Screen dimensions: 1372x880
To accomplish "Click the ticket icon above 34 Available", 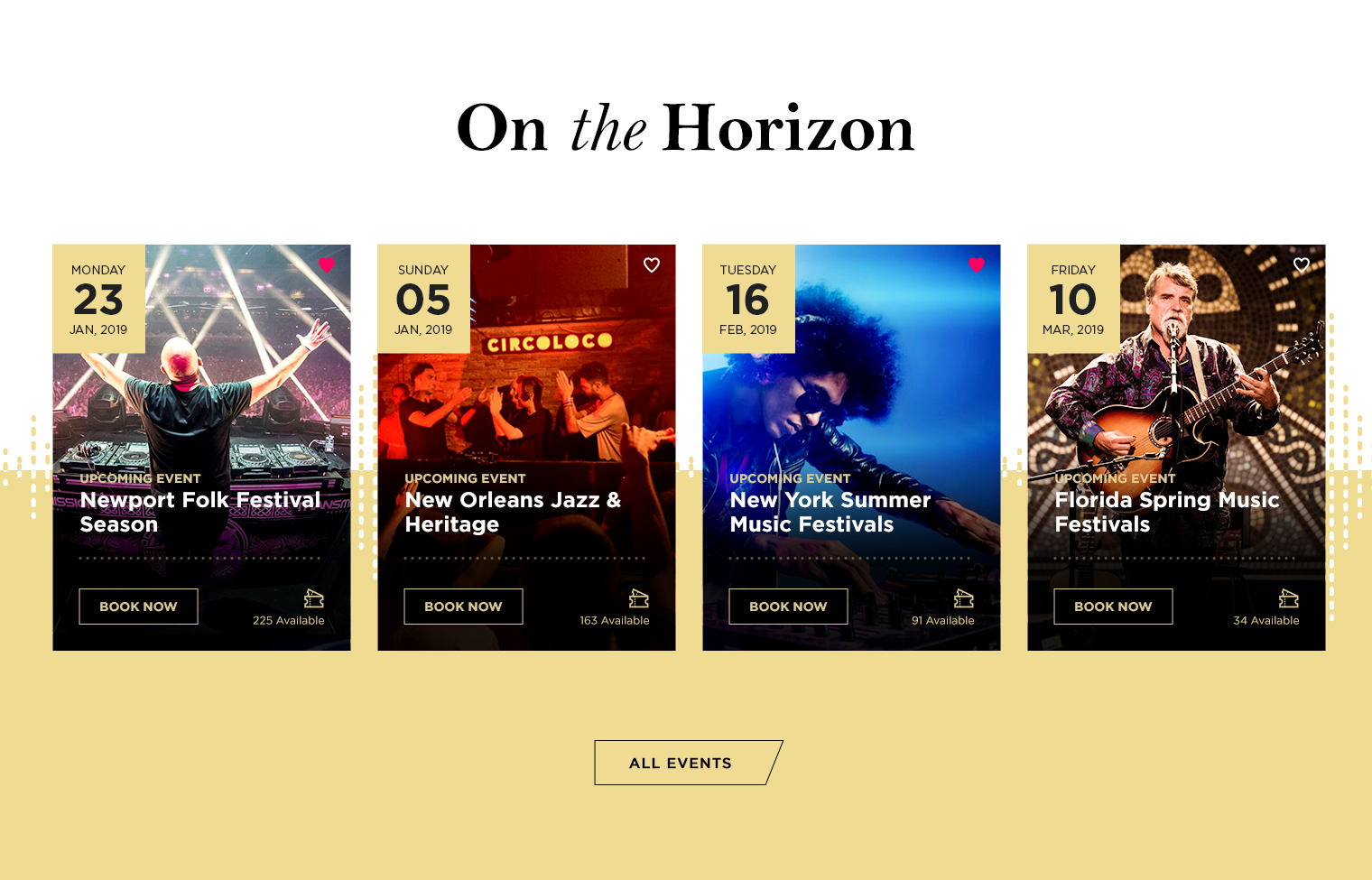I will pyautogui.click(x=1288, y=598).
